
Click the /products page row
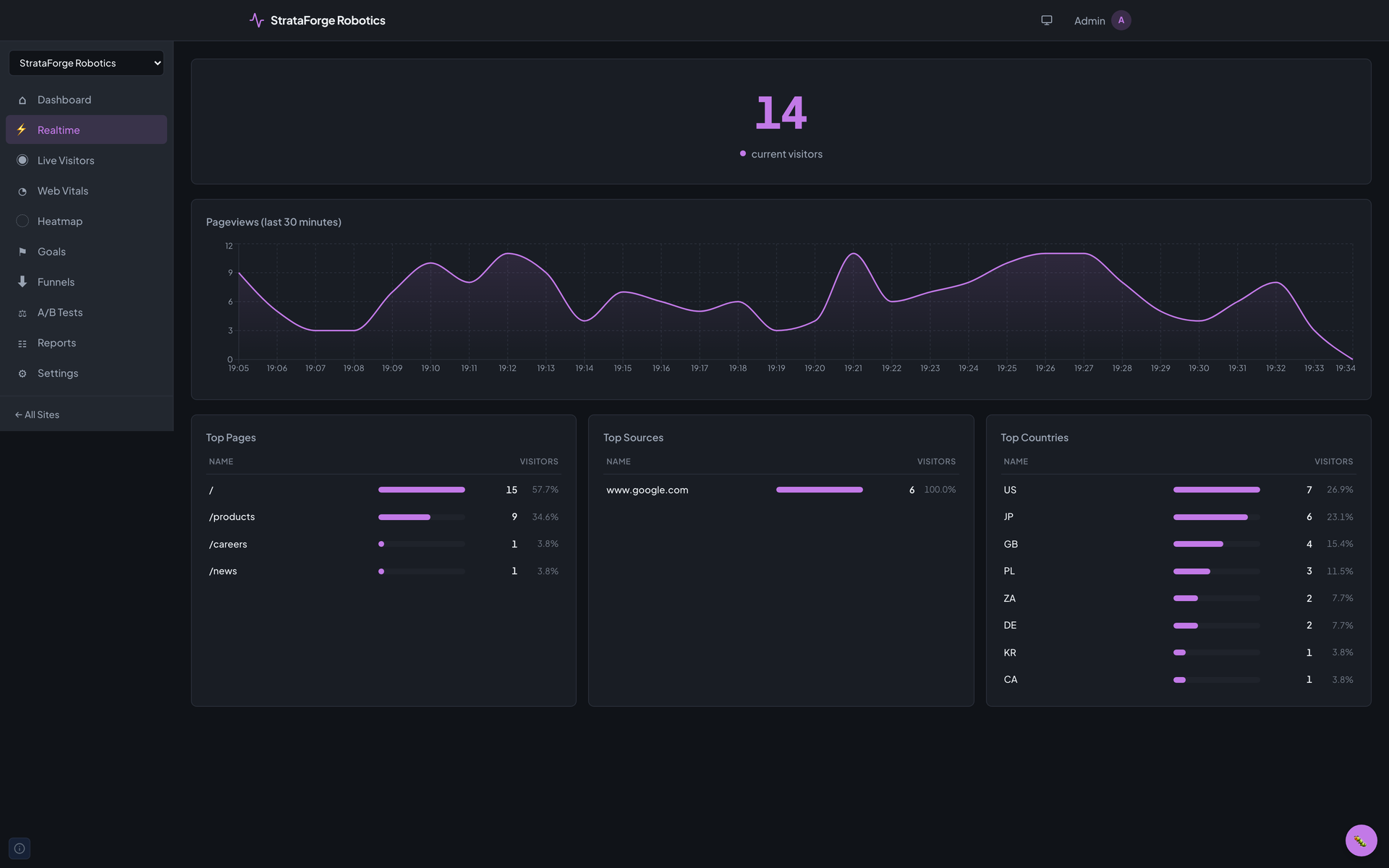point(383,517)
